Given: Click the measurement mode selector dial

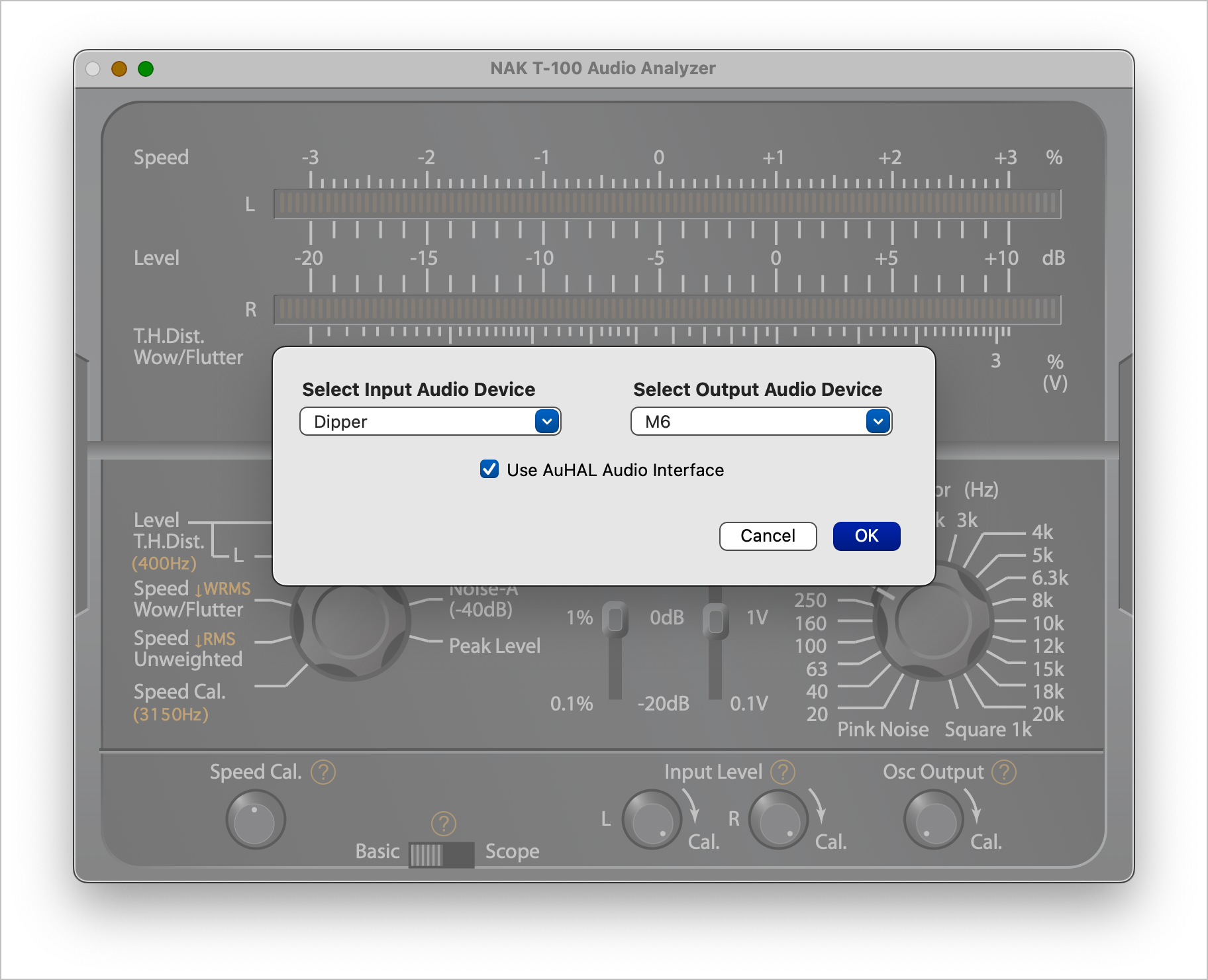Looking at the screenshot, I should coord(350,621).
